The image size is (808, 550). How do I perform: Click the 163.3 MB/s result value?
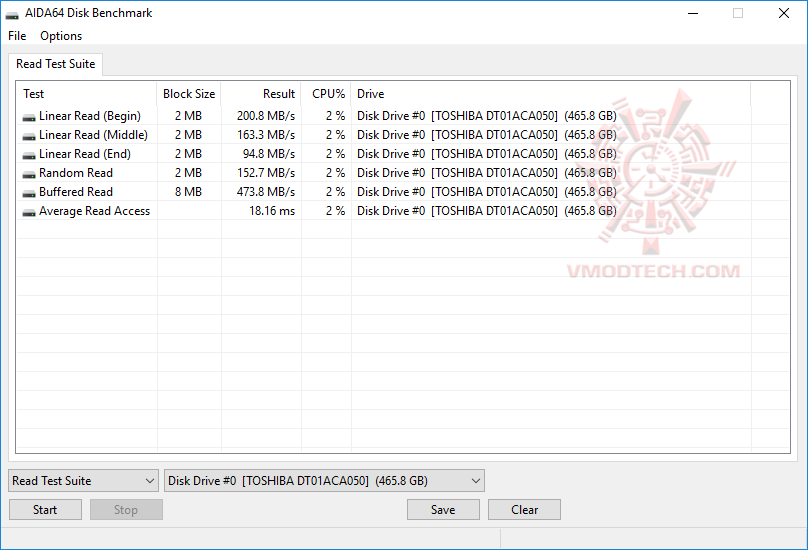pos(266,135)
